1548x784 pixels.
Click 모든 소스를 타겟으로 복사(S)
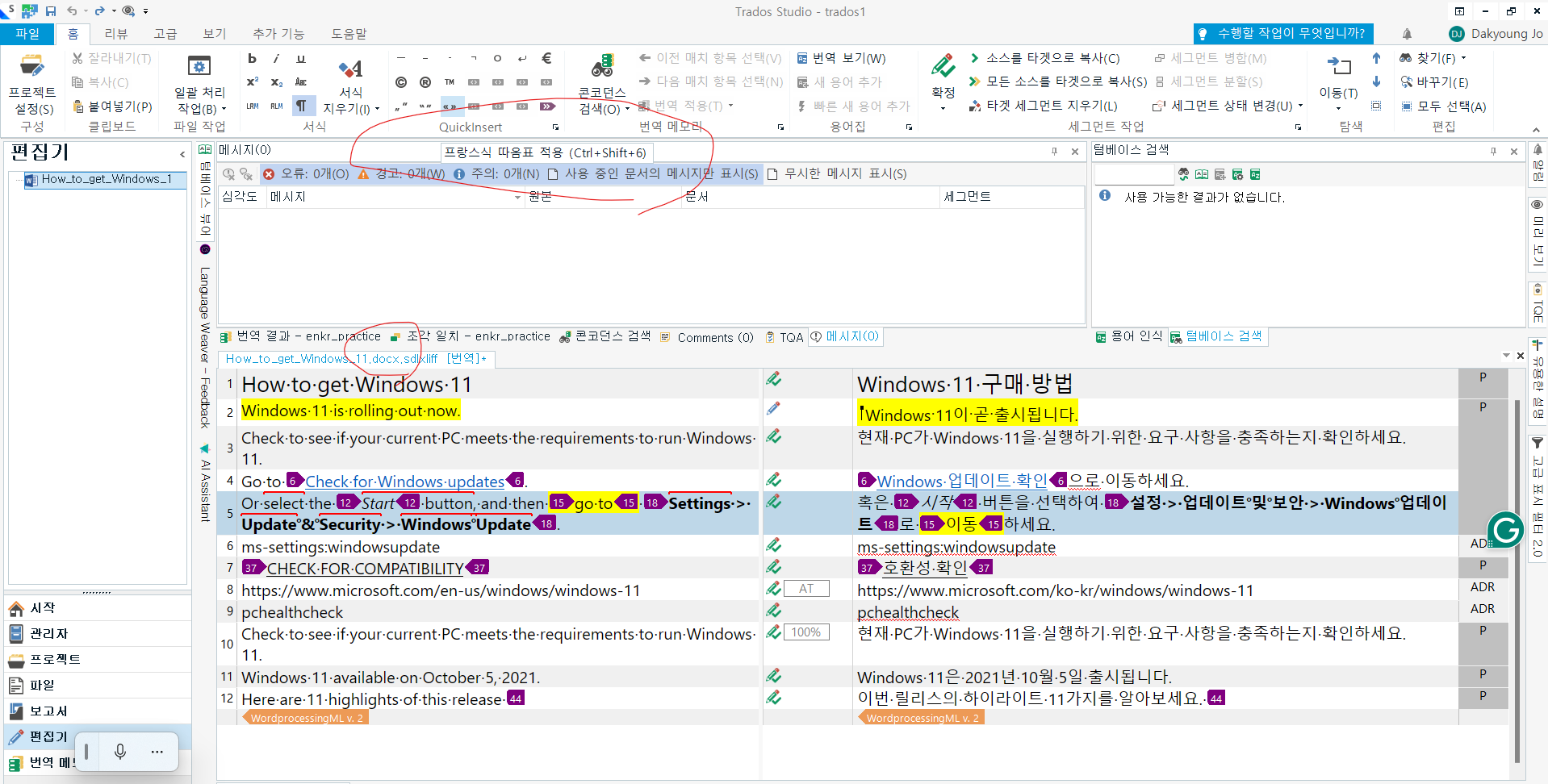(x=1058, y=81)
